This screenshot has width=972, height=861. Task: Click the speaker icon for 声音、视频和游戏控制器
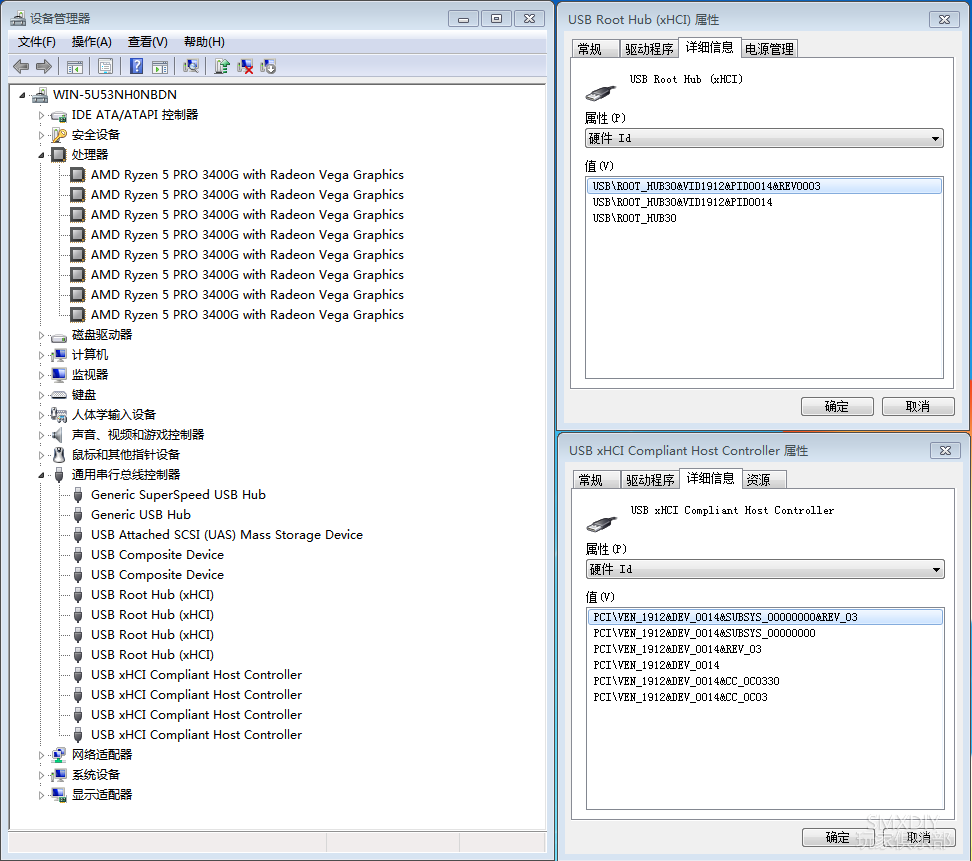point(58,435)
